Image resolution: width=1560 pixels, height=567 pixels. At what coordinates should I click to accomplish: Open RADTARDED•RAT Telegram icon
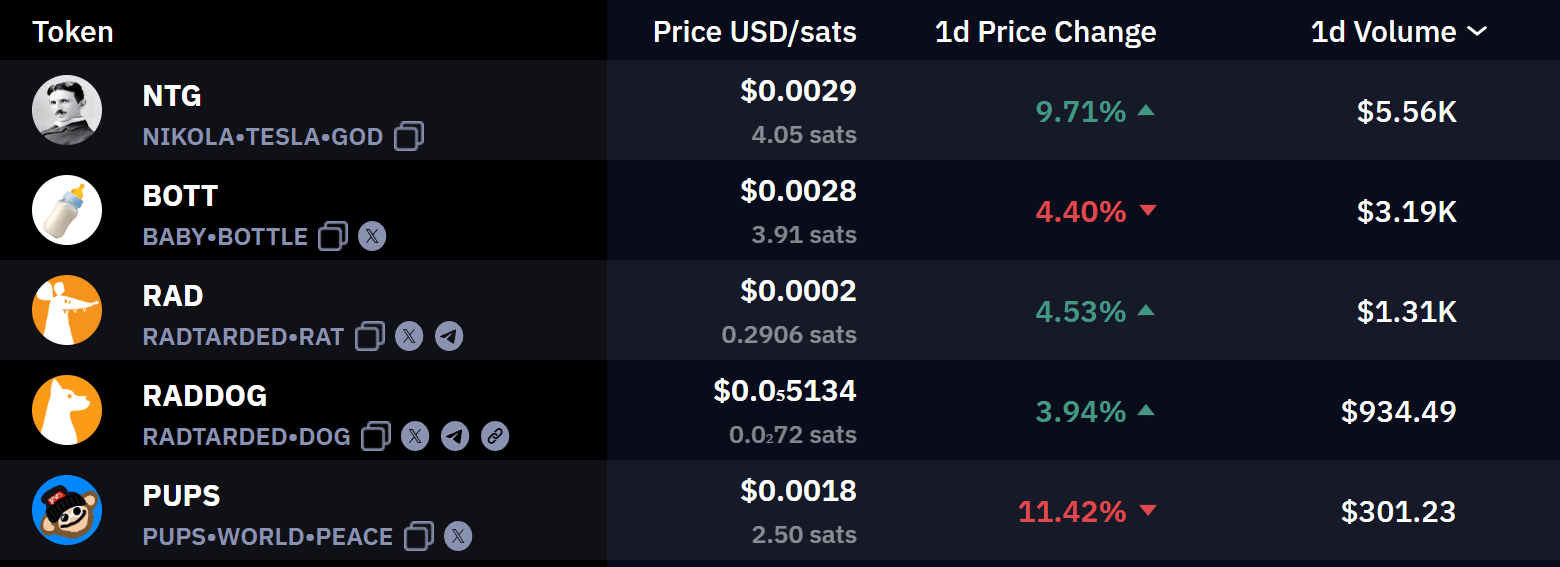coord(449,336)
